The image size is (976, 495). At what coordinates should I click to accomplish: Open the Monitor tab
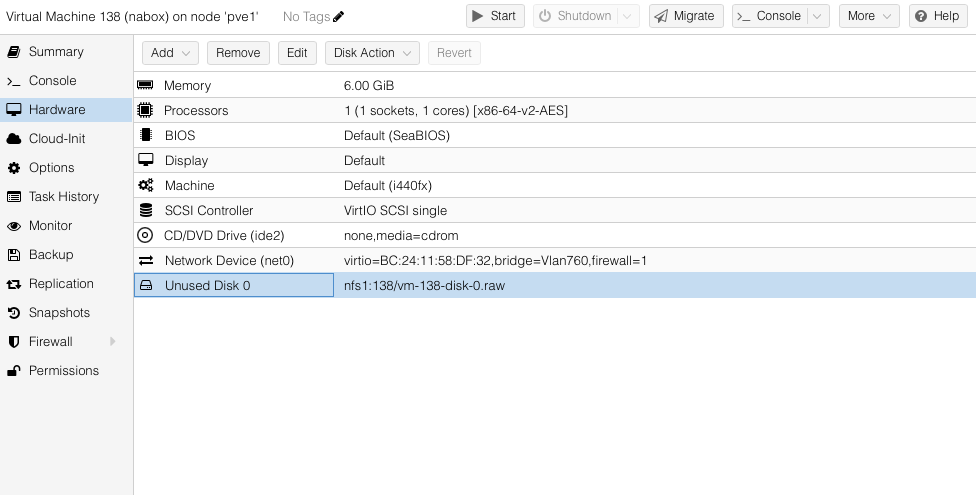(x=66, y=225)
